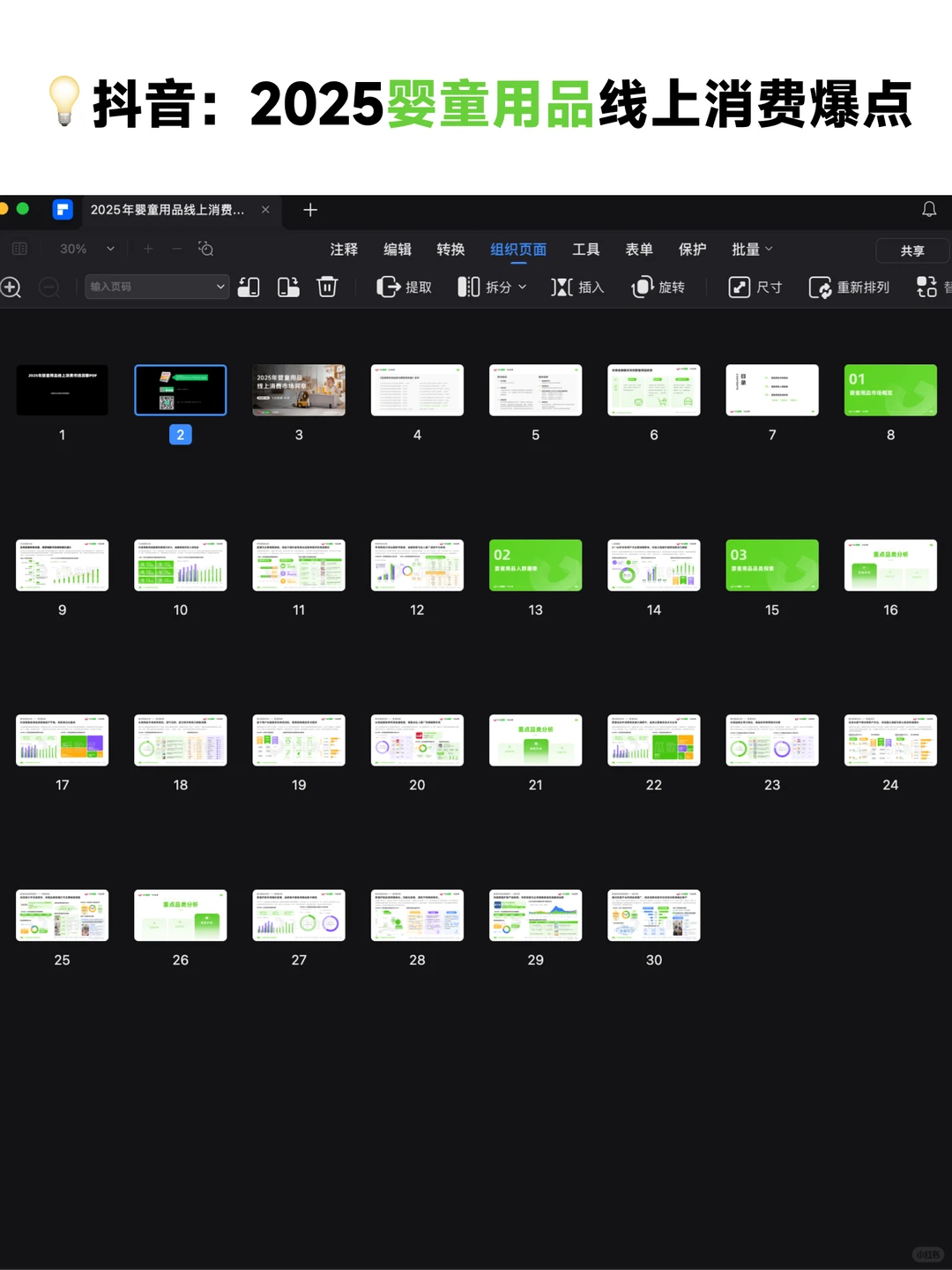Select page 24 thumbnail
952x1270 pixels.
click(890, 740)
